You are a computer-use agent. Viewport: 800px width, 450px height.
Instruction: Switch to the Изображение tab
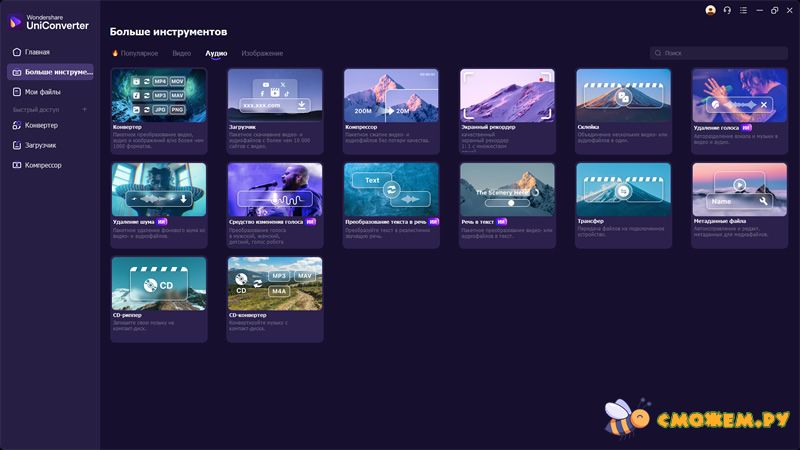pyautogui.click(x=262, y=53)
